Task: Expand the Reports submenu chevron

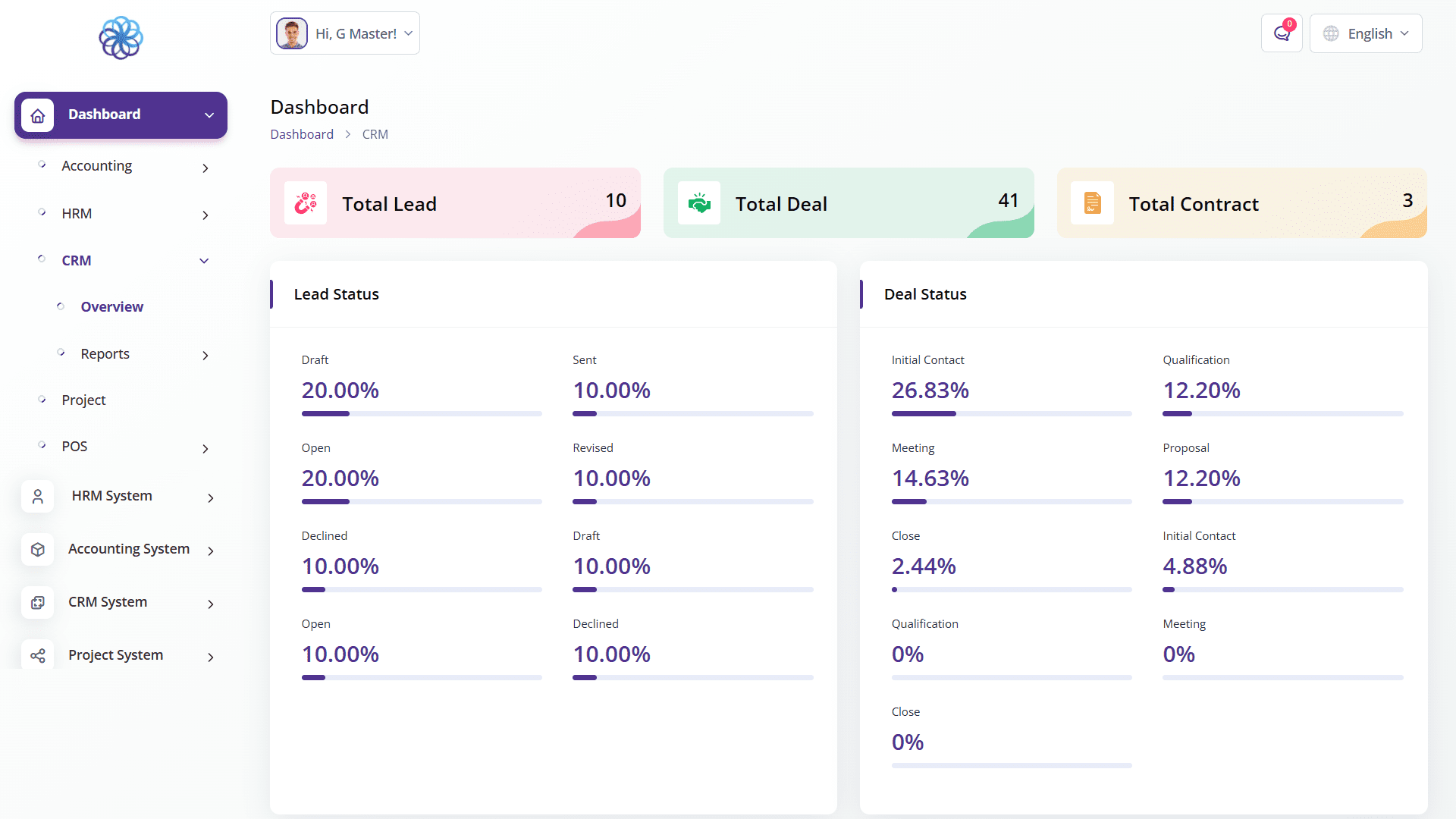Action: pos(205,356)
